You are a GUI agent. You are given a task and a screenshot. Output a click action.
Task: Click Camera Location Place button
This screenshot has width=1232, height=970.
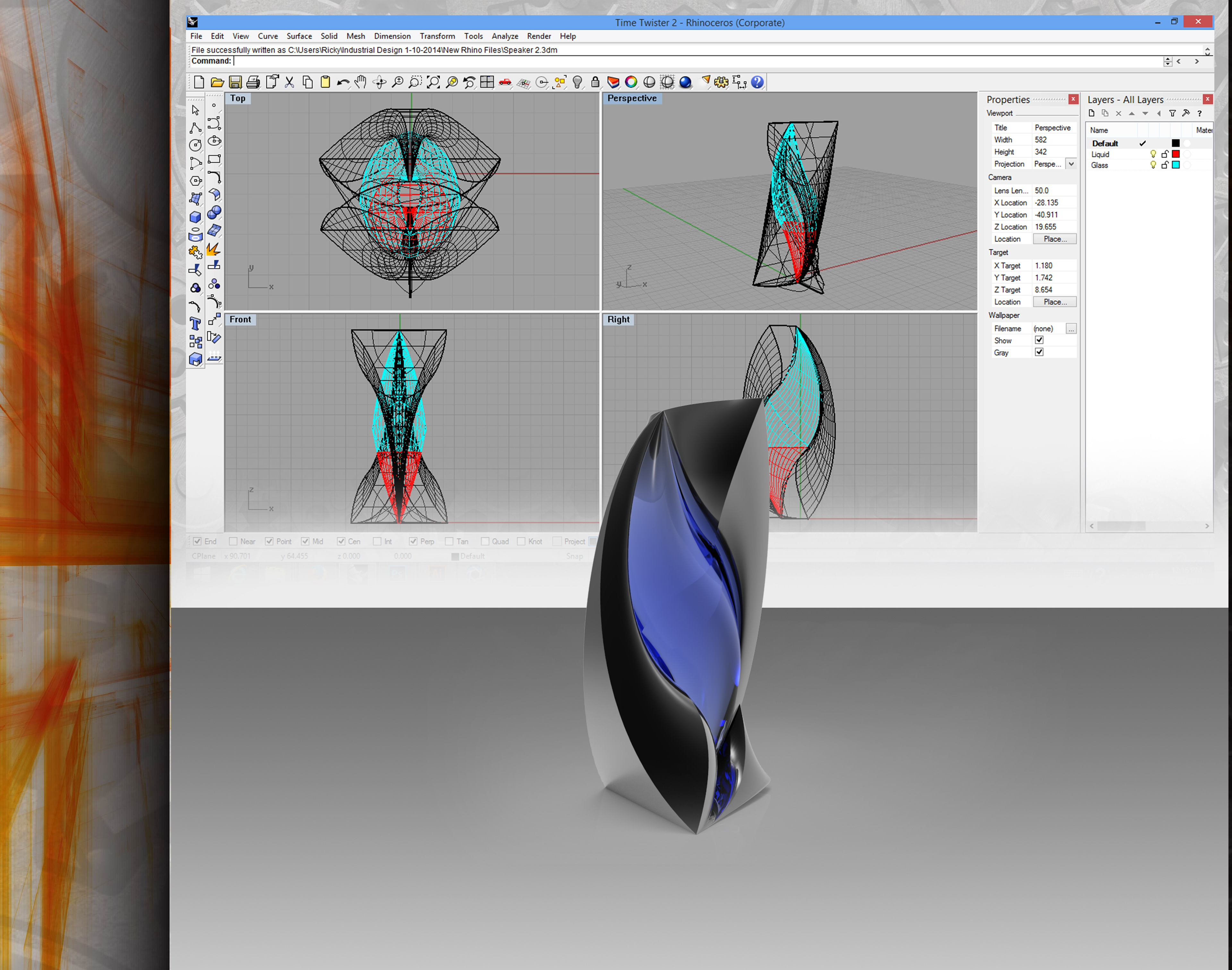coord(1055,239)
